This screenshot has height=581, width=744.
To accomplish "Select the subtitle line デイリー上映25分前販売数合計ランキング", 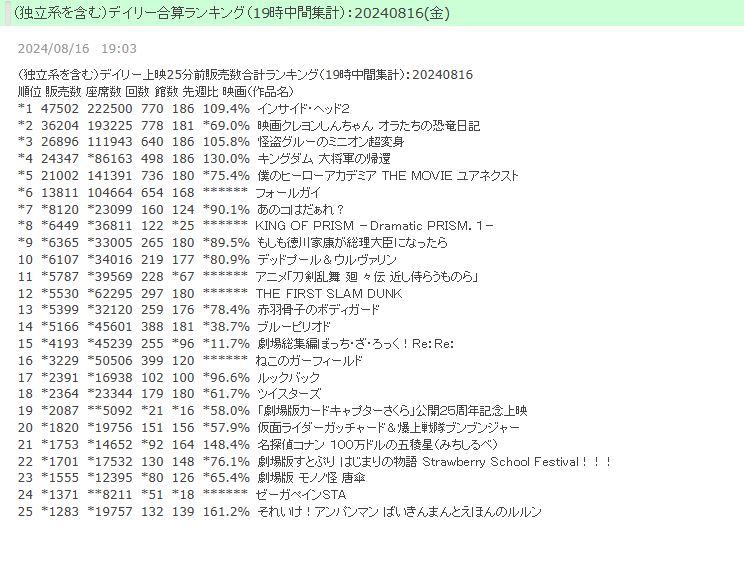I will (245, 75).
